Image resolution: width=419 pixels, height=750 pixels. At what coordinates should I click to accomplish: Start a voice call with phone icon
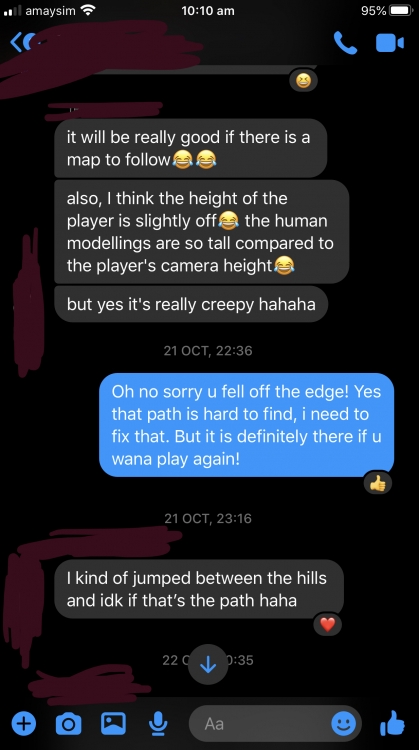345,43
